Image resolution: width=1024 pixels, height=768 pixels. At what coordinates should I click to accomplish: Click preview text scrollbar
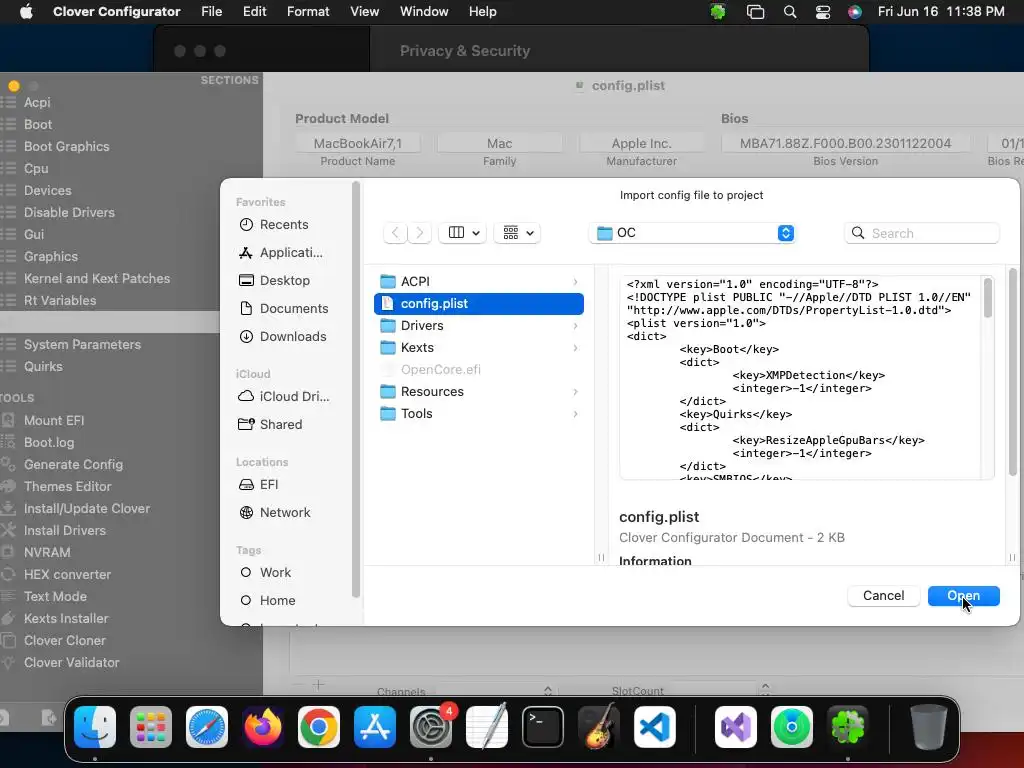tap(987, 298)
